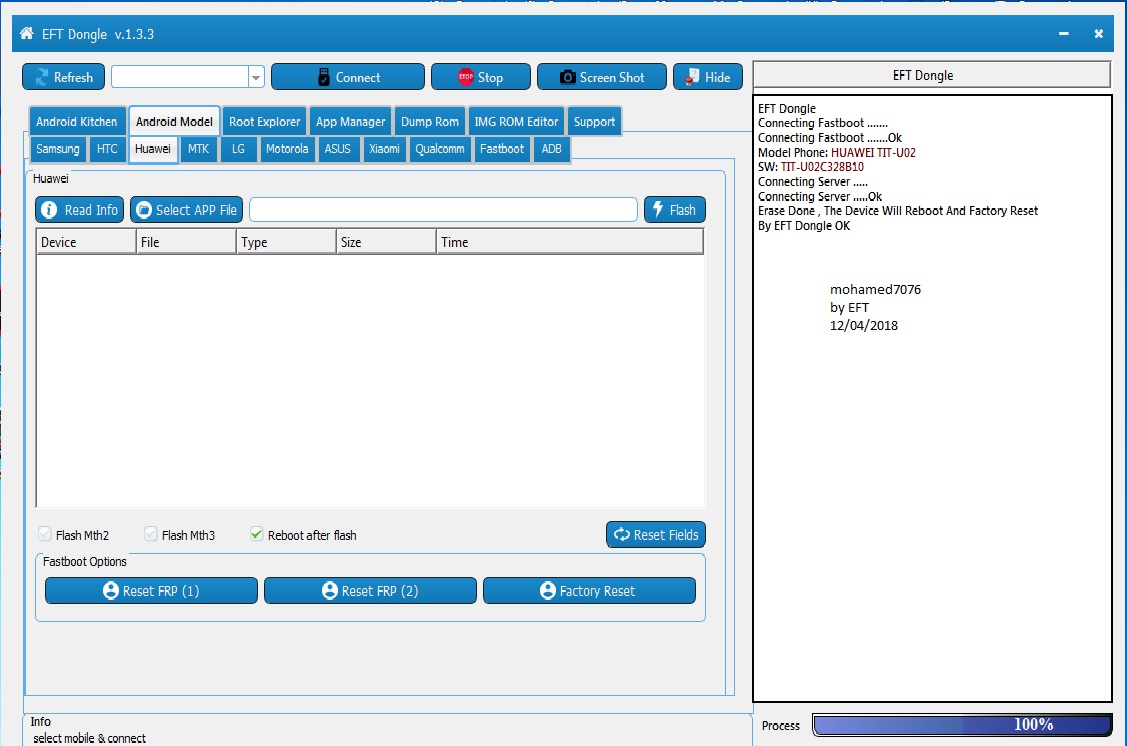1127x746 pixels.
Task: Click the home icon in title bar
Action: pyautogui.click(x=27, y=33)
